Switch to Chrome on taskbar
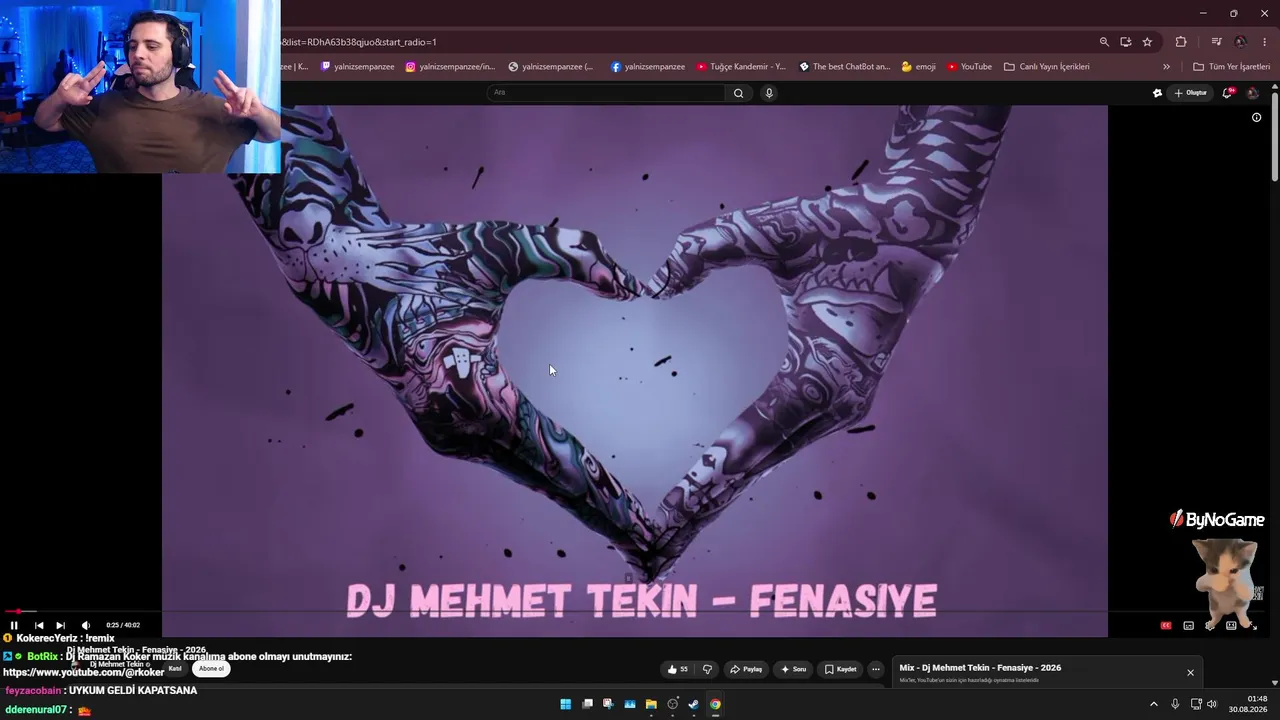Image resolution: width=1280 pixels, height=720 pixels. pos(715,704)
